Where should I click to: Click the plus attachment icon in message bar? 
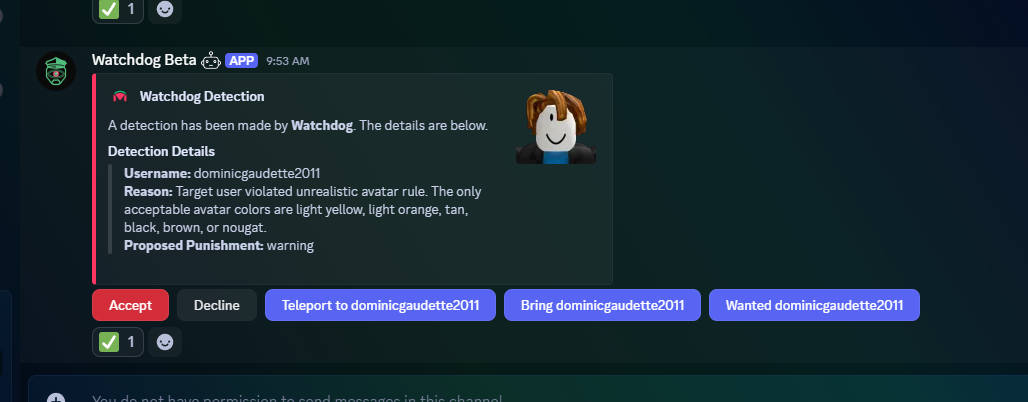[x=57, y=398]
